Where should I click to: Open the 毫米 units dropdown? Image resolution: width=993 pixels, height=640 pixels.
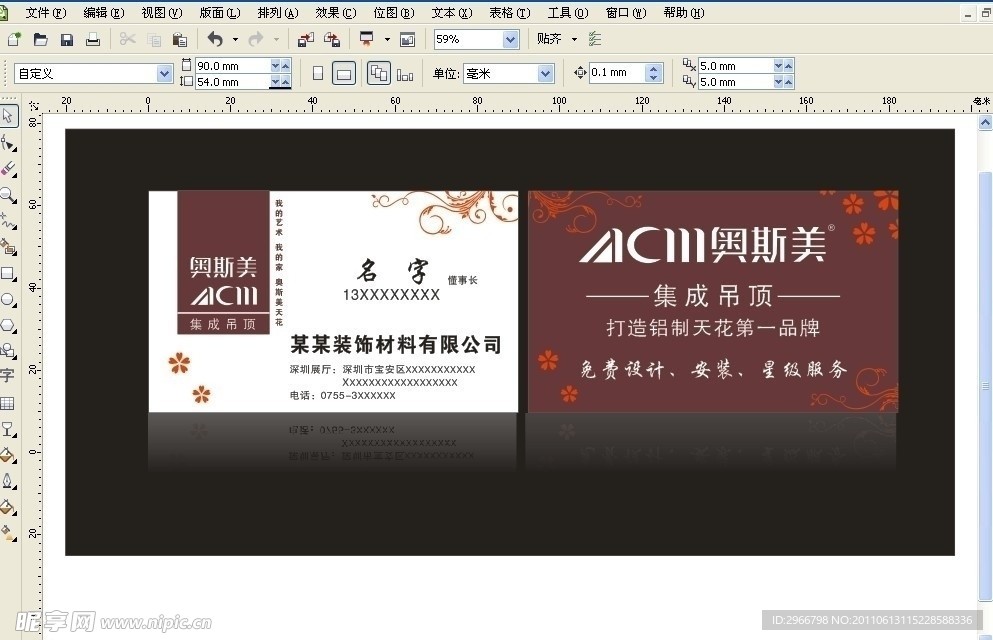545,73
